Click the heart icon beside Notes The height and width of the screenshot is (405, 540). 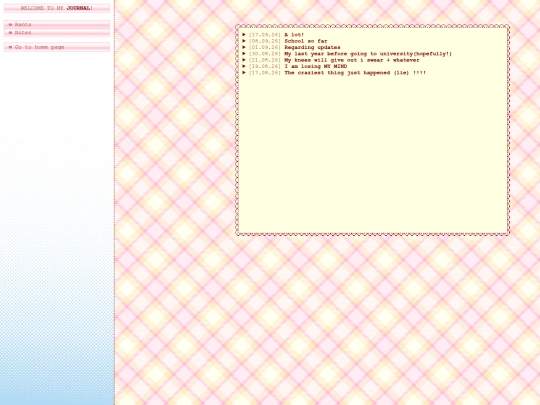(10, 33)
